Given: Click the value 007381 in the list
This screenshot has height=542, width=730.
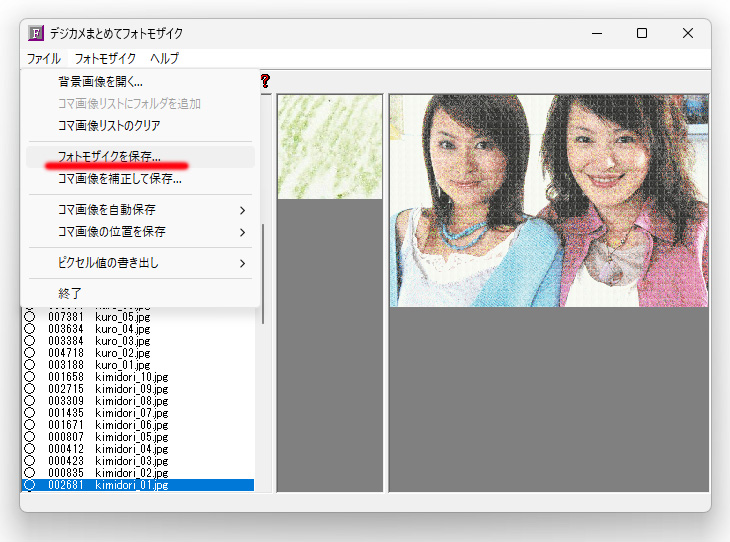Looking at the screenshot, I should (66, 317).
